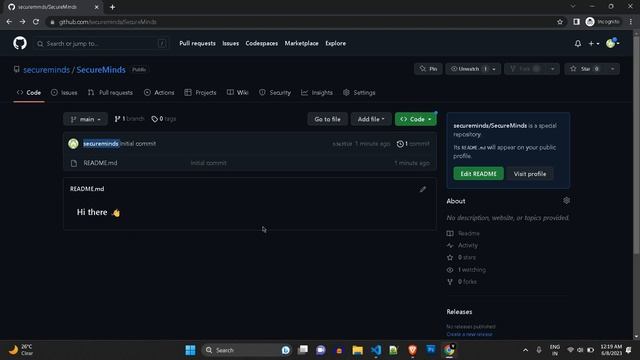Open the user avatar menu
Image resolution: width=640 pixels, height=360 pixels.
[x=612, y=43]
